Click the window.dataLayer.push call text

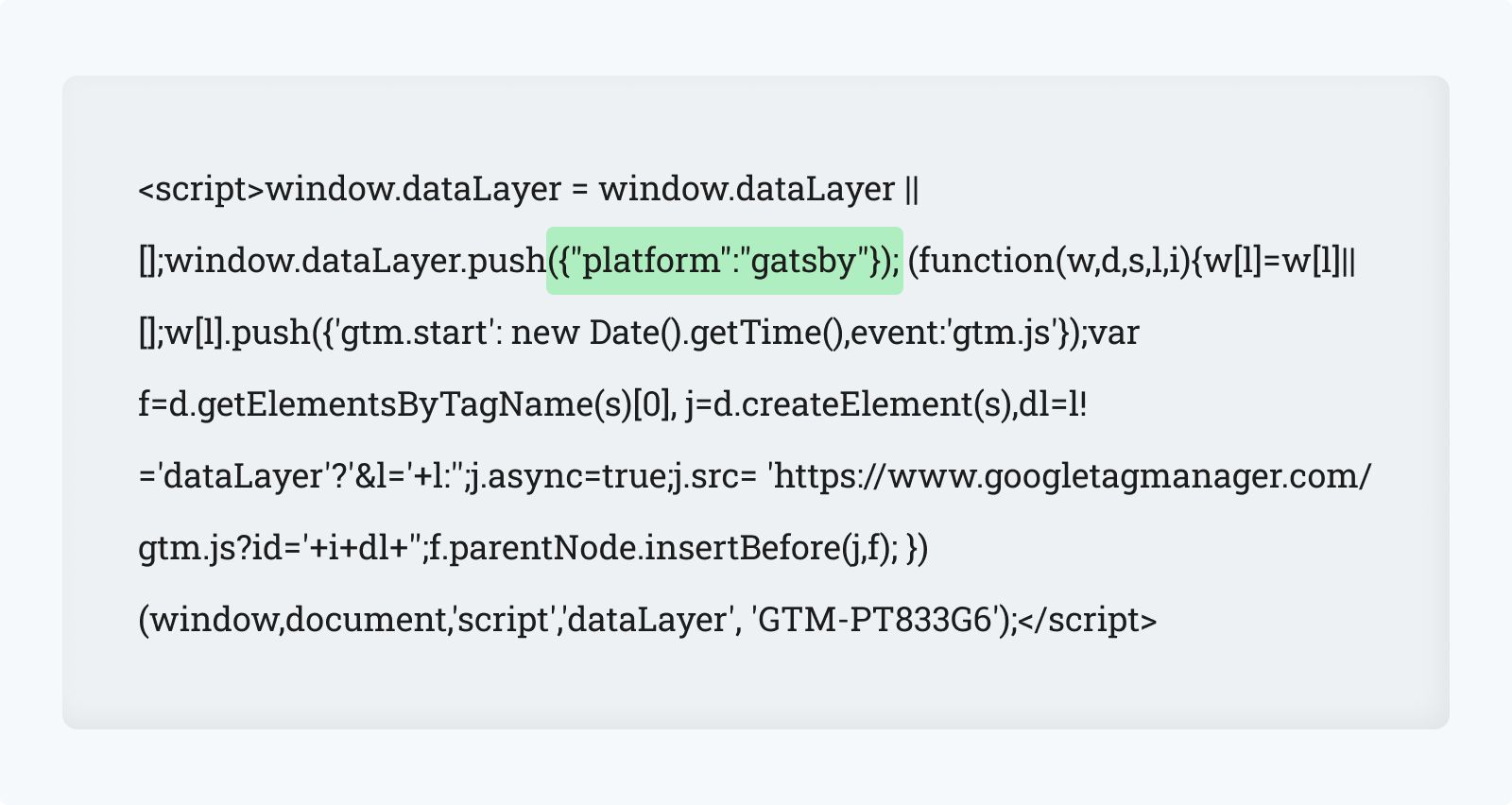355,261
